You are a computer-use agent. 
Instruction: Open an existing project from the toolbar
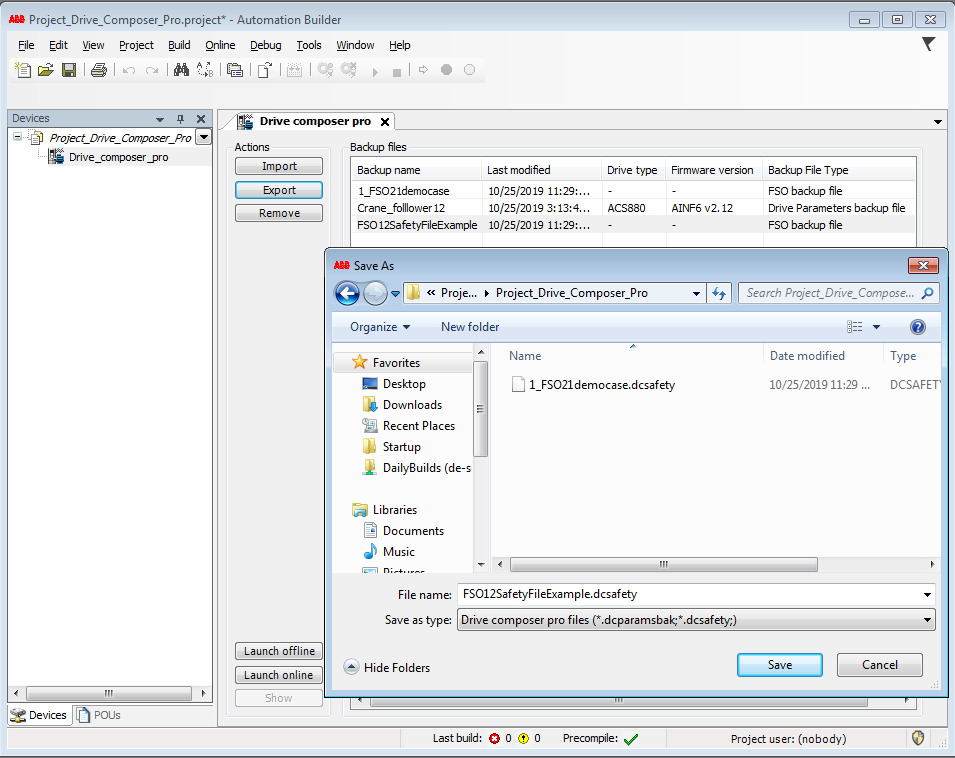pyautogui.click(x=46, y=70)
